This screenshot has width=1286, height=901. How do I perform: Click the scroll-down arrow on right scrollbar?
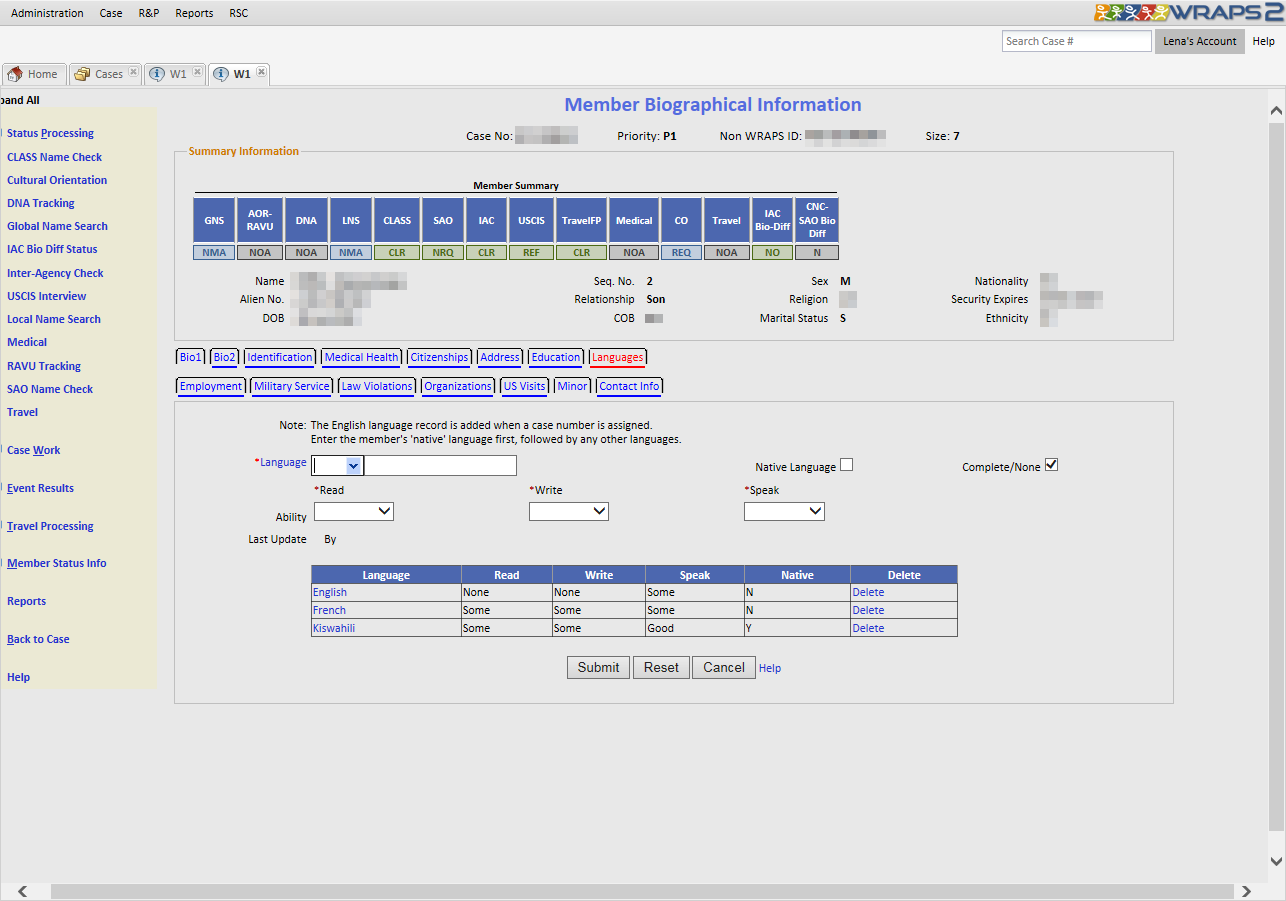point(1275,861)
